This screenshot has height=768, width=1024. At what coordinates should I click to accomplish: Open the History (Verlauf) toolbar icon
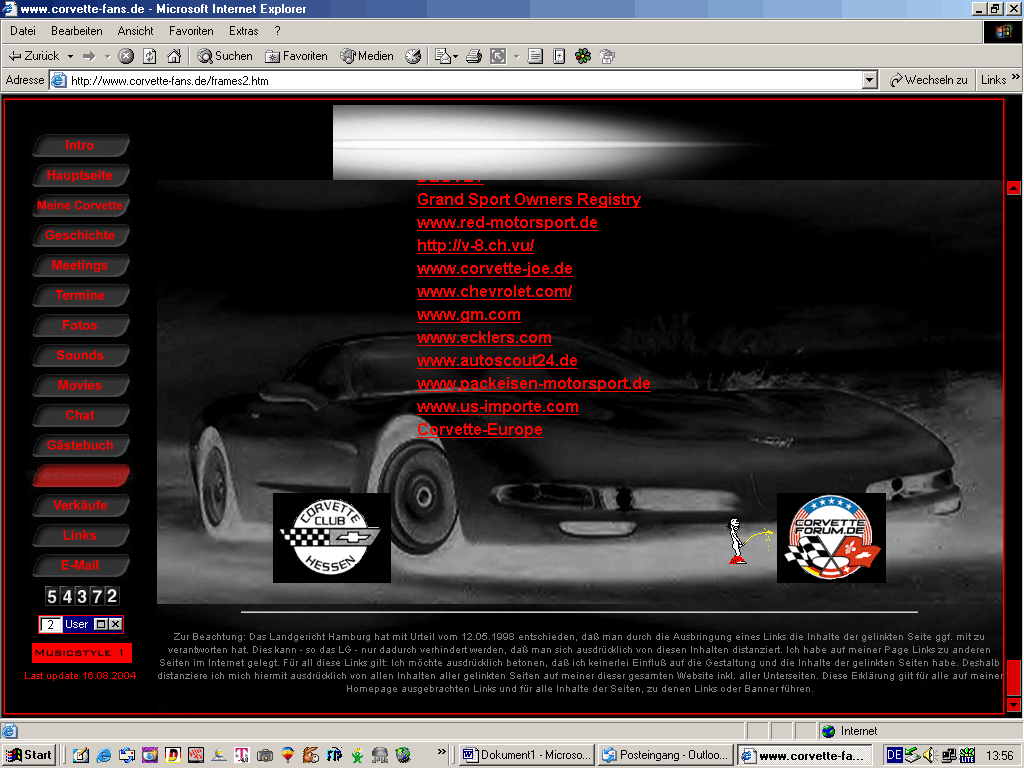(413, 56)
